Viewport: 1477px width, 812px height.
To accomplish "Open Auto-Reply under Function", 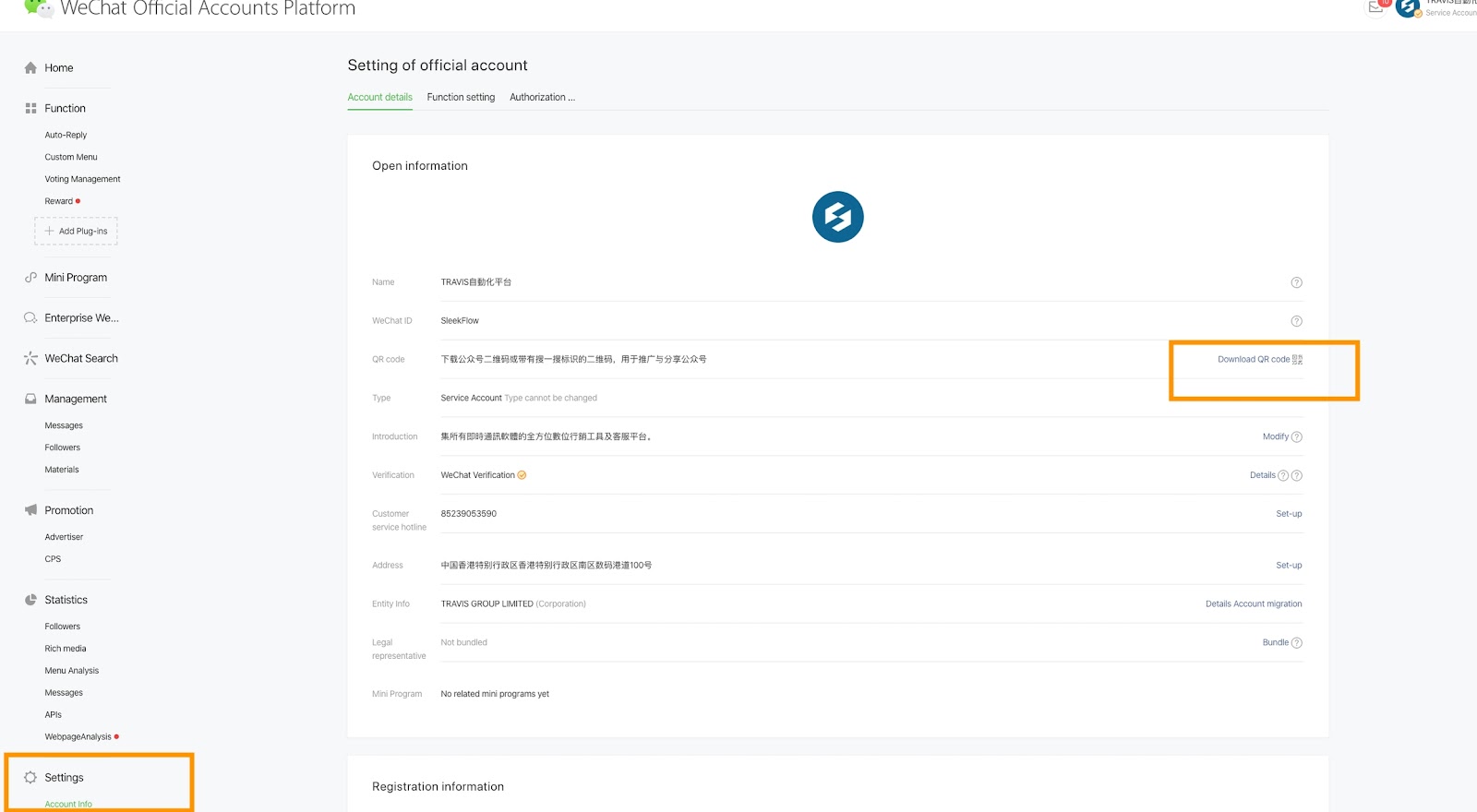I will 66,135.
